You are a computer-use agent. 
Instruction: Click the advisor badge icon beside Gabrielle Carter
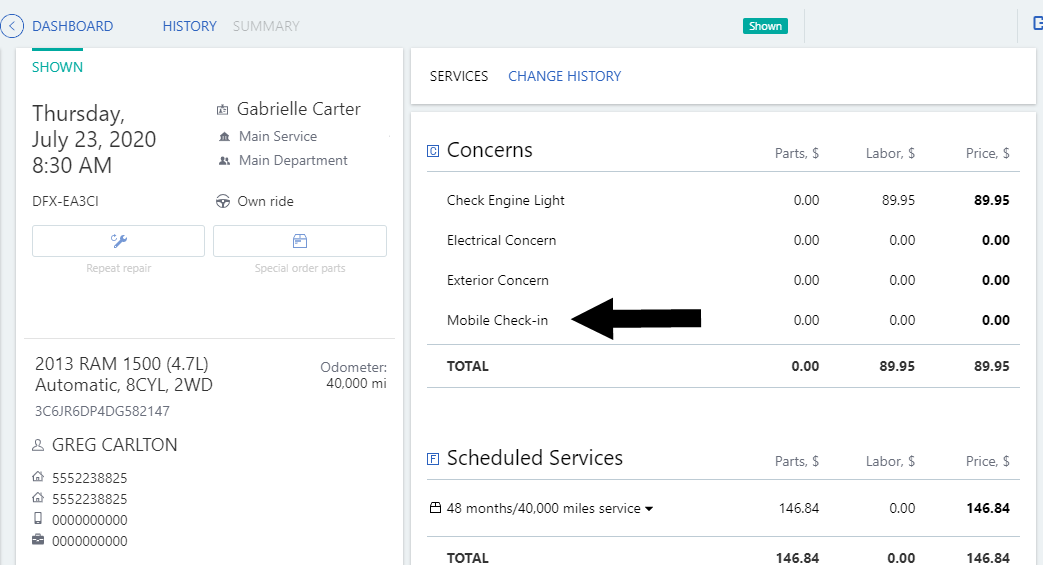click(223, 109)
